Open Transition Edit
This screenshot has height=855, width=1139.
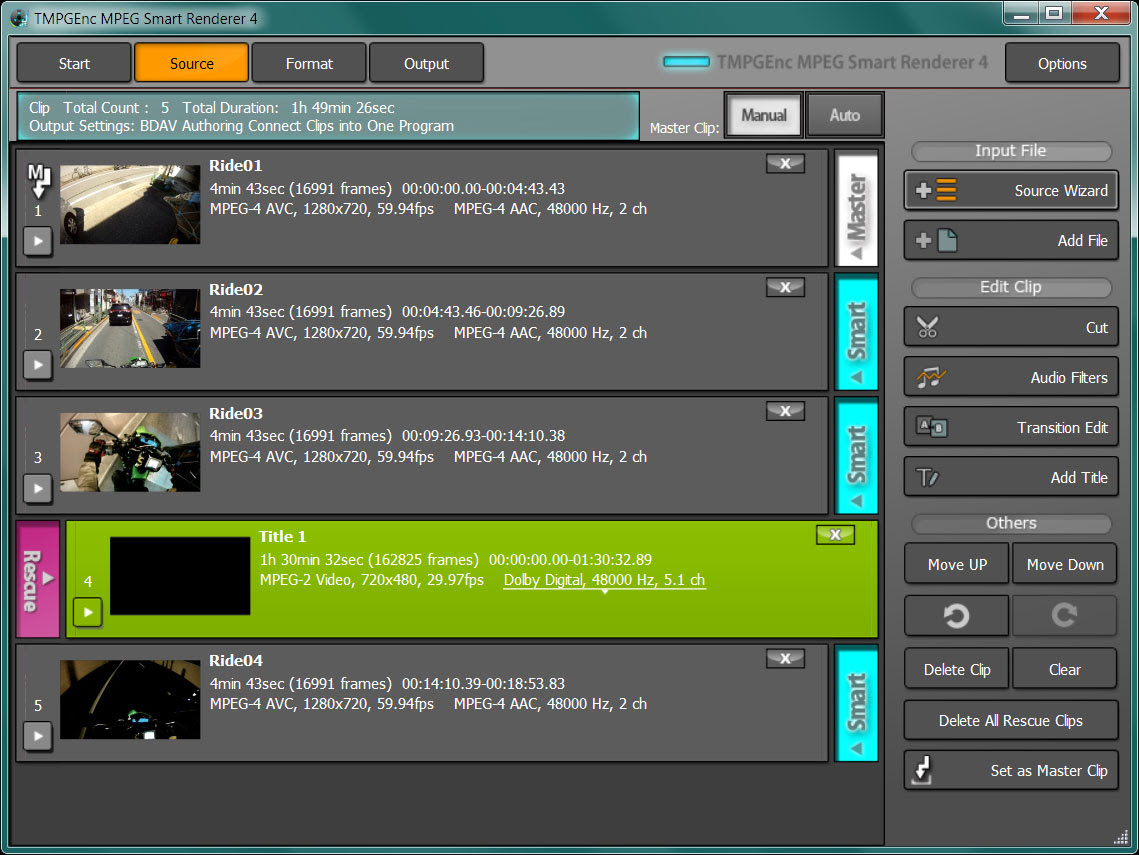pyautogui.click(x=1011, y=427)
